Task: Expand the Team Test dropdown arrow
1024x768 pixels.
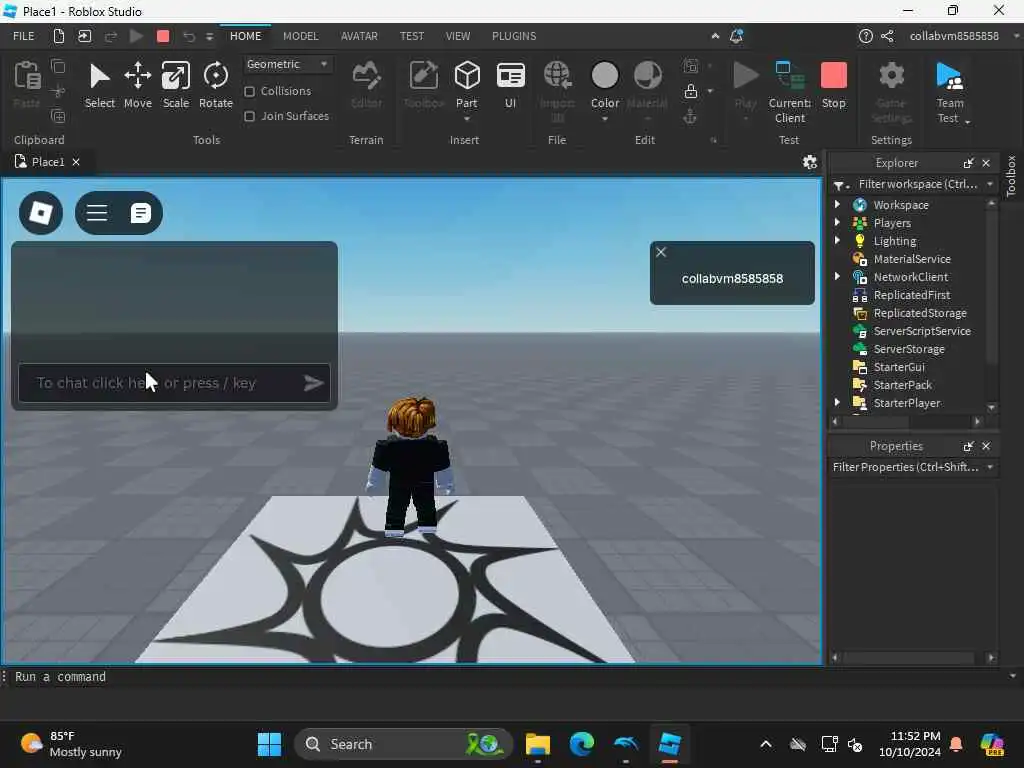Action: click(x=967, y=121)
